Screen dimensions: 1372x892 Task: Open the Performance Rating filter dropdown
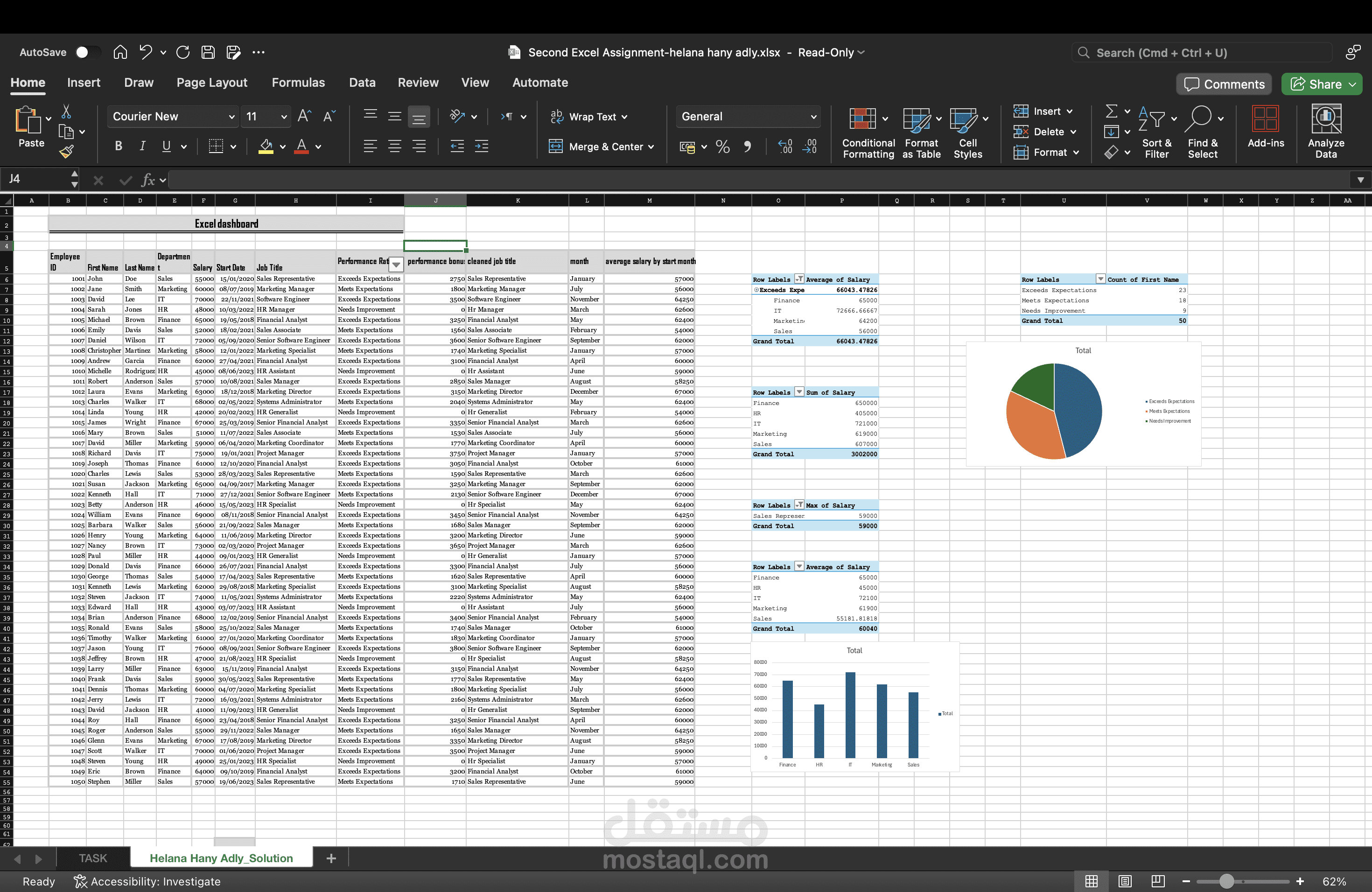(396, 265)
